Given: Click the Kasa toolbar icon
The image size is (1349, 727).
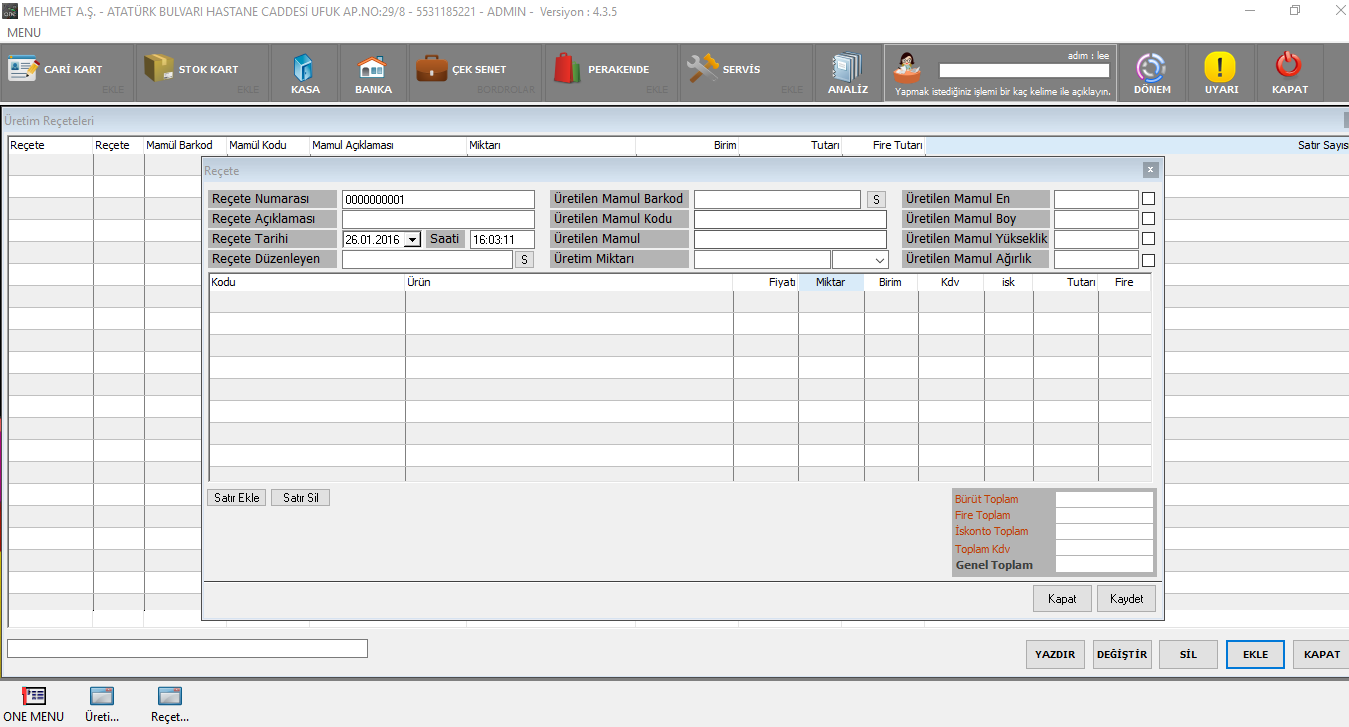Looking at the screenshot, I should 305,73.
